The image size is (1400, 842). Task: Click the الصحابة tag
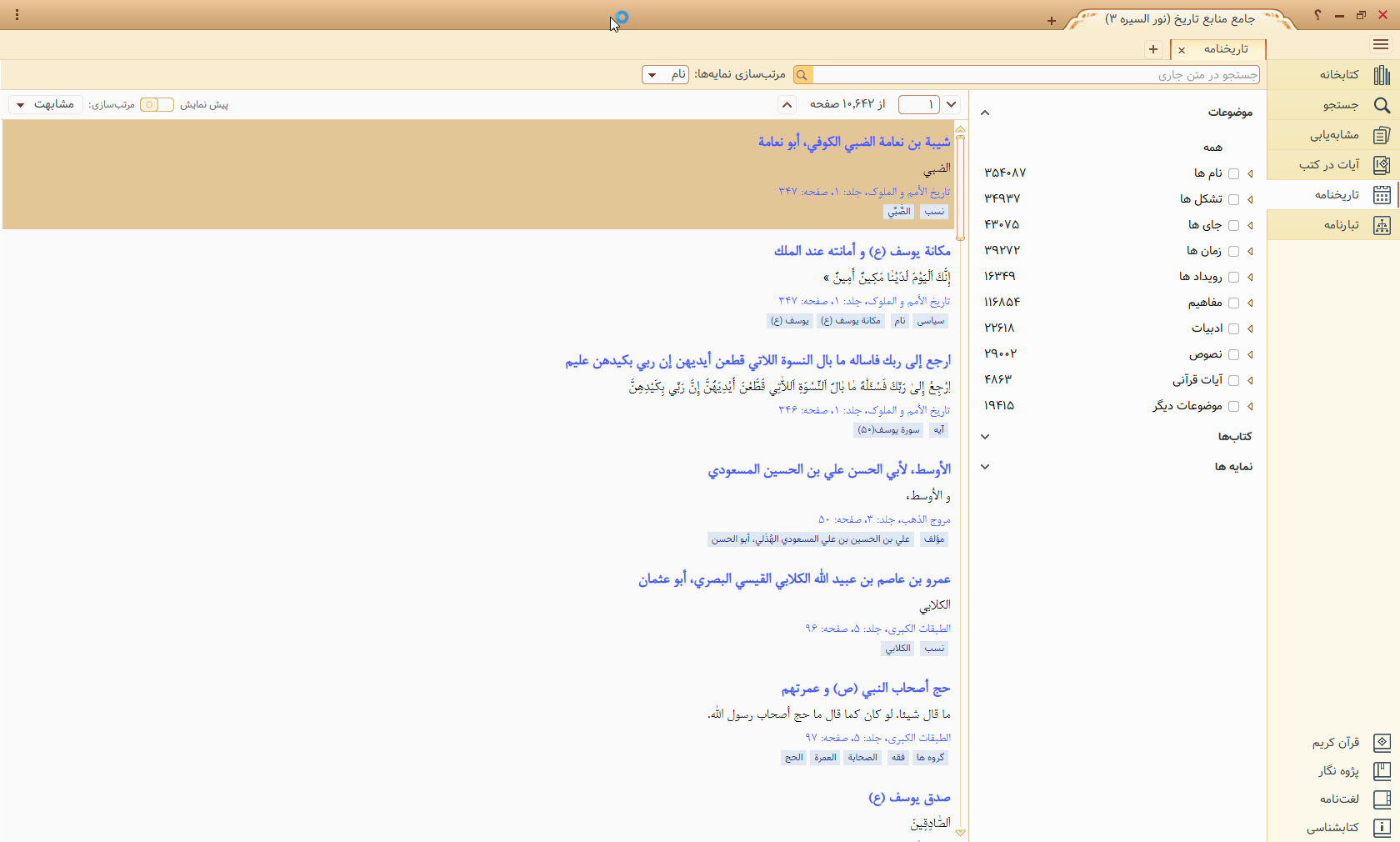click(x=862, y=758)
